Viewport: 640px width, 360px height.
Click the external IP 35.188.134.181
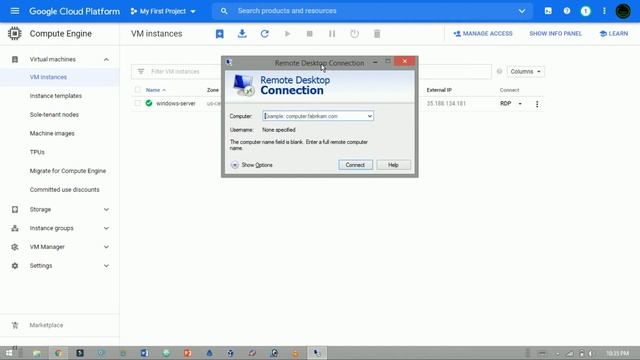[x=446, y=104]
